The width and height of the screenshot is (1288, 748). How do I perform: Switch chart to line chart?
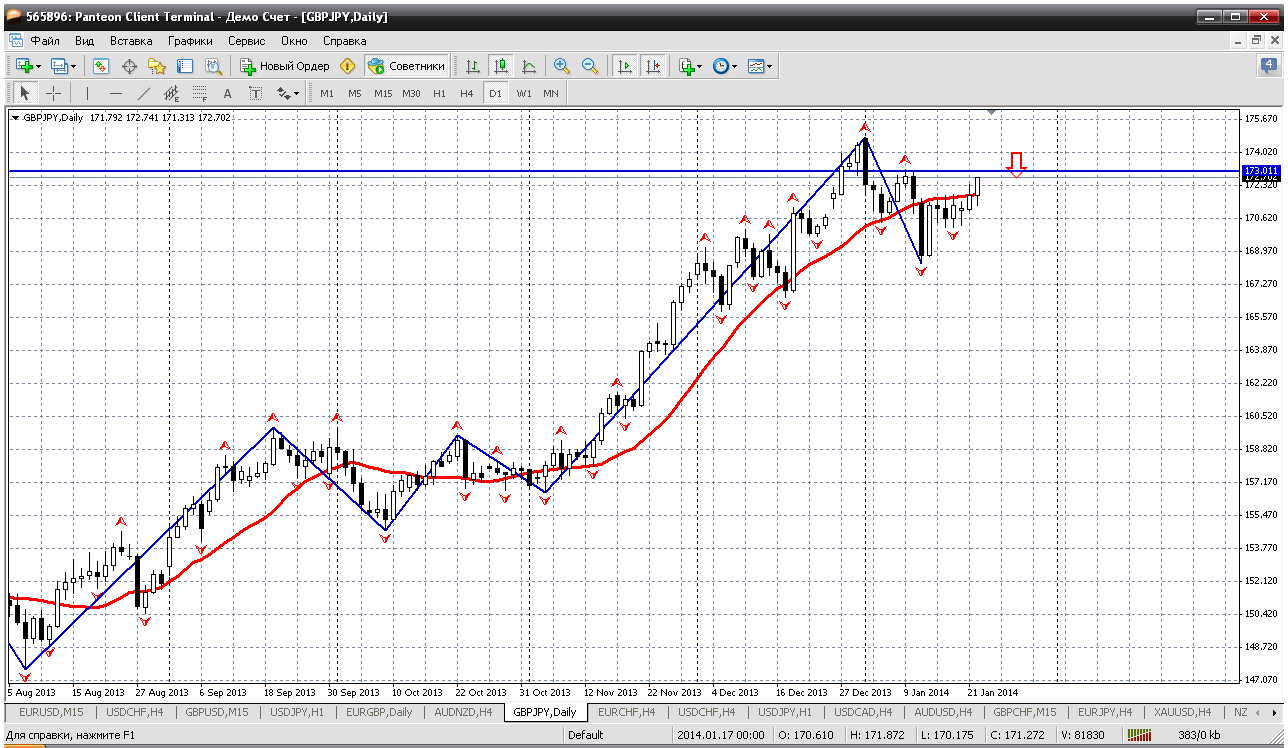529,66
